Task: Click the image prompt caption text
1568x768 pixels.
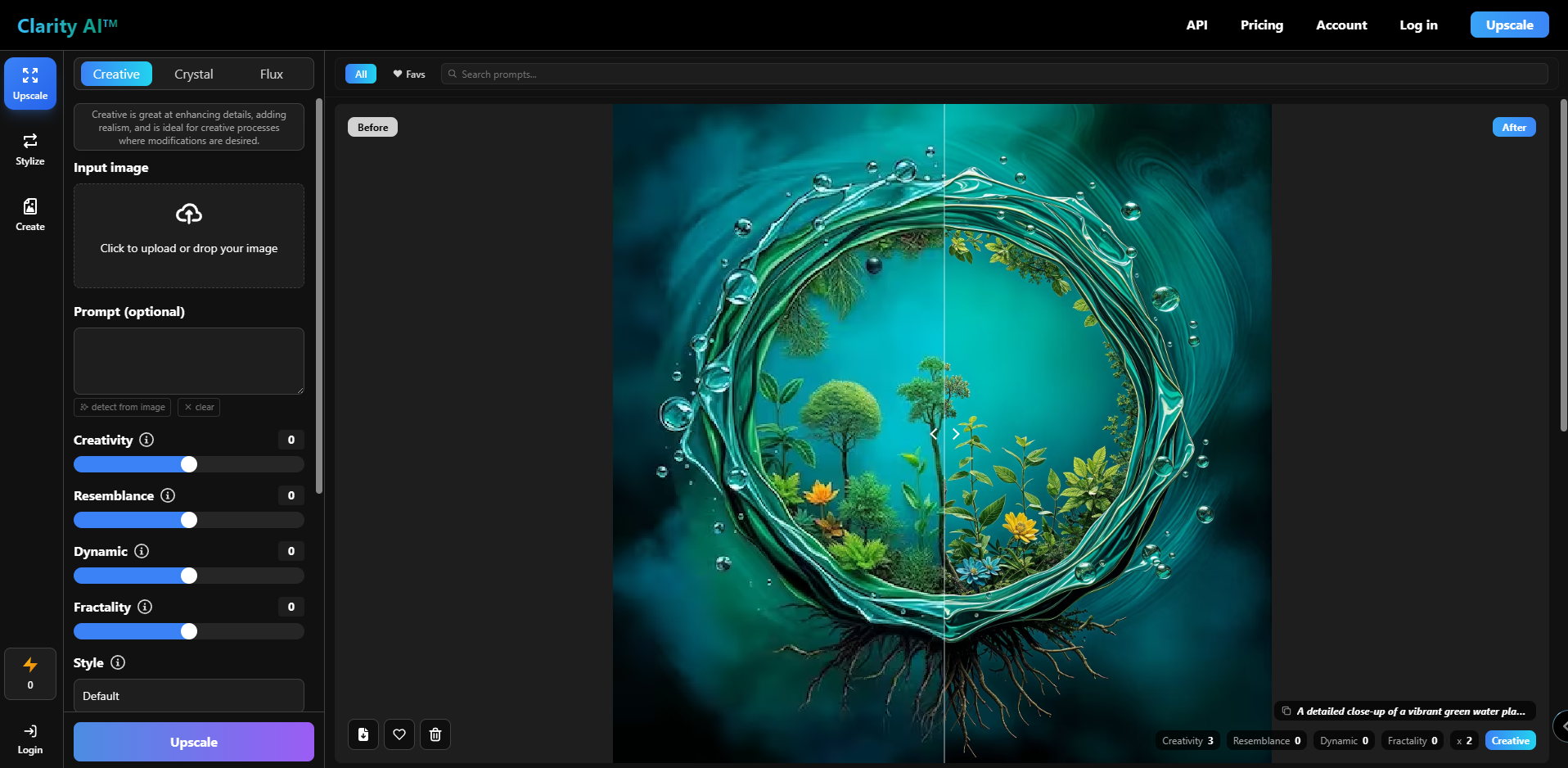Action: [x=1411, y=711]
